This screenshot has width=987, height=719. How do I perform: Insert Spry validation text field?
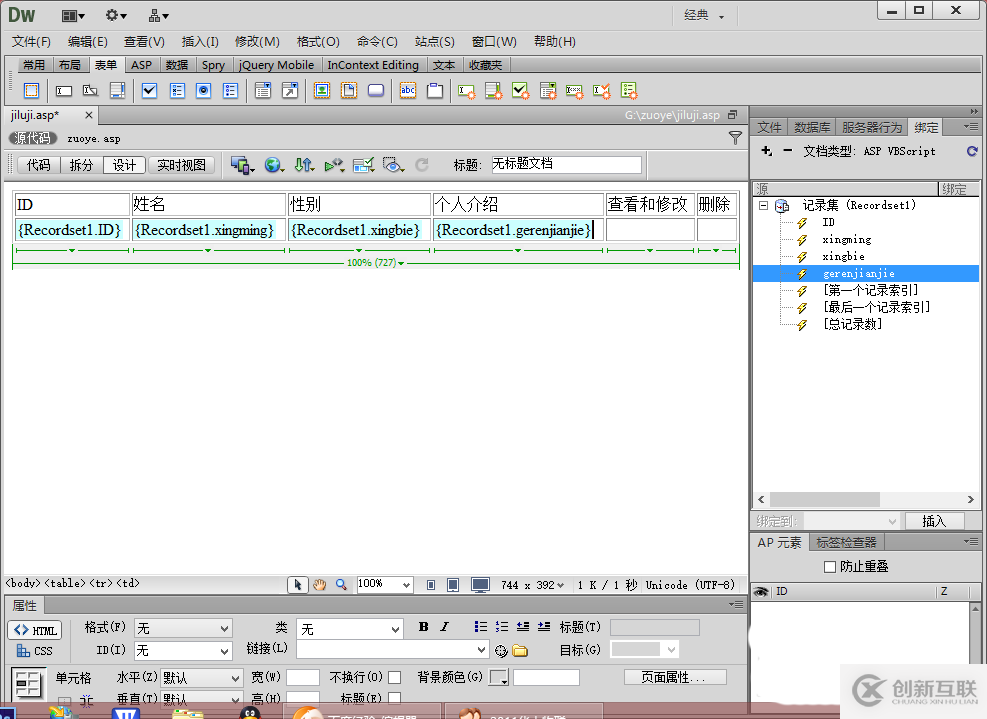[466, 92]
